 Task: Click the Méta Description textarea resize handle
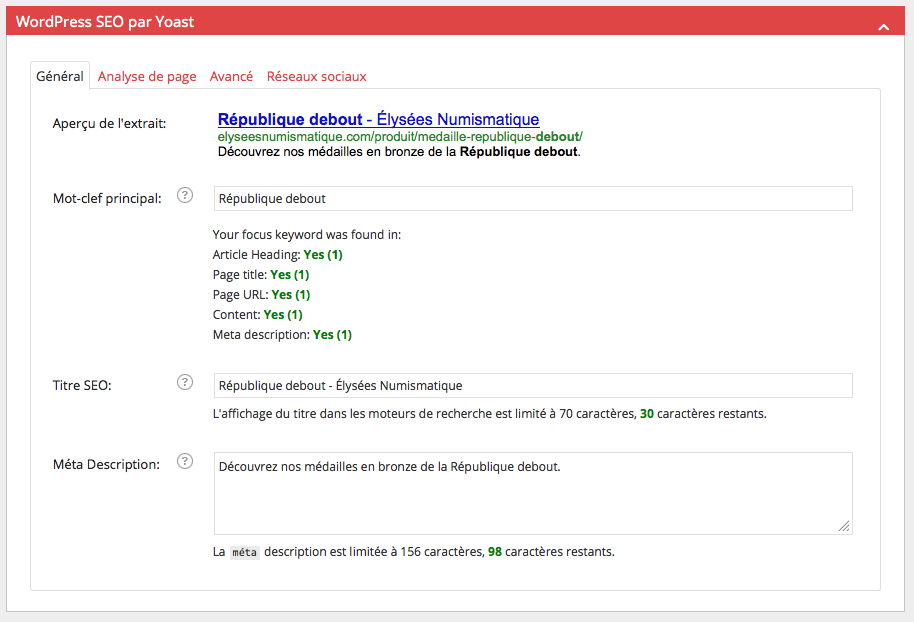coord(844,526)
